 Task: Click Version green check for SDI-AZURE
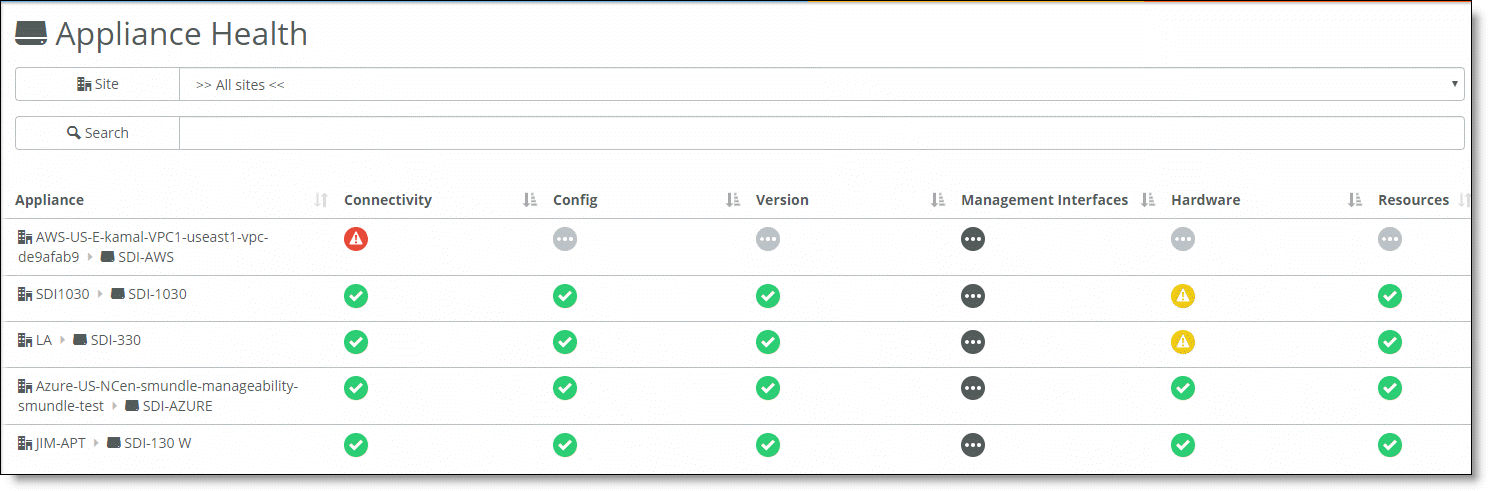768,388
